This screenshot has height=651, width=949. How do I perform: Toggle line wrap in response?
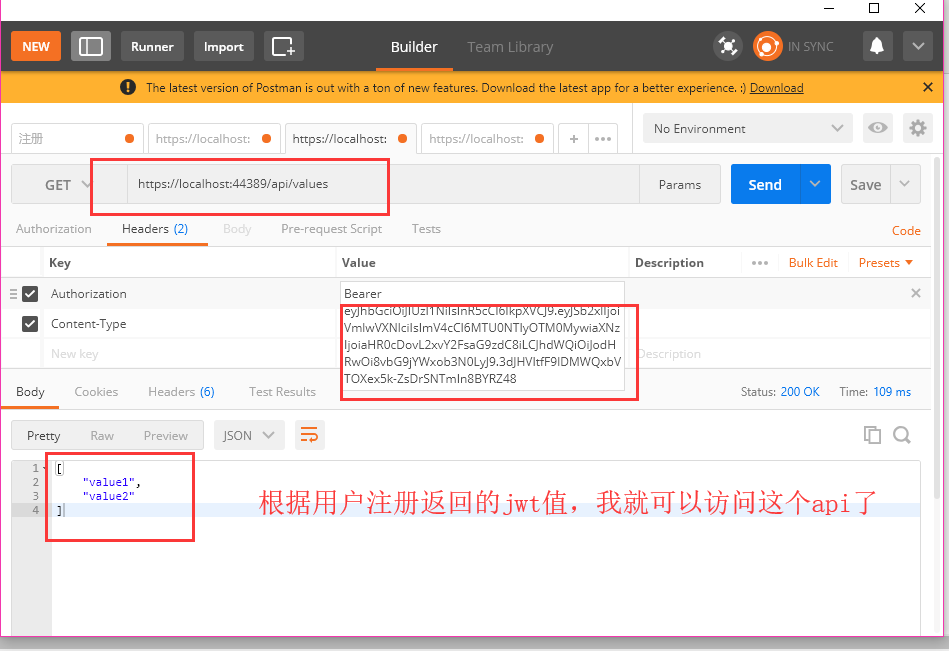tap(309, 435)
